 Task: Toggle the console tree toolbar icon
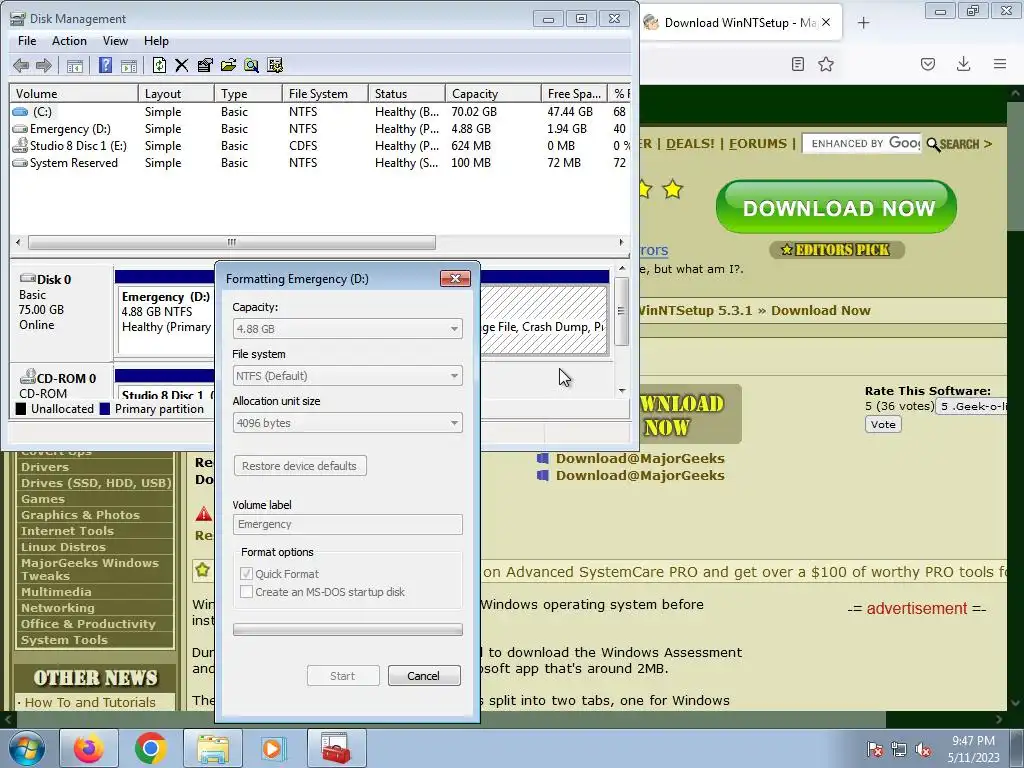click(x=75, y=65)
